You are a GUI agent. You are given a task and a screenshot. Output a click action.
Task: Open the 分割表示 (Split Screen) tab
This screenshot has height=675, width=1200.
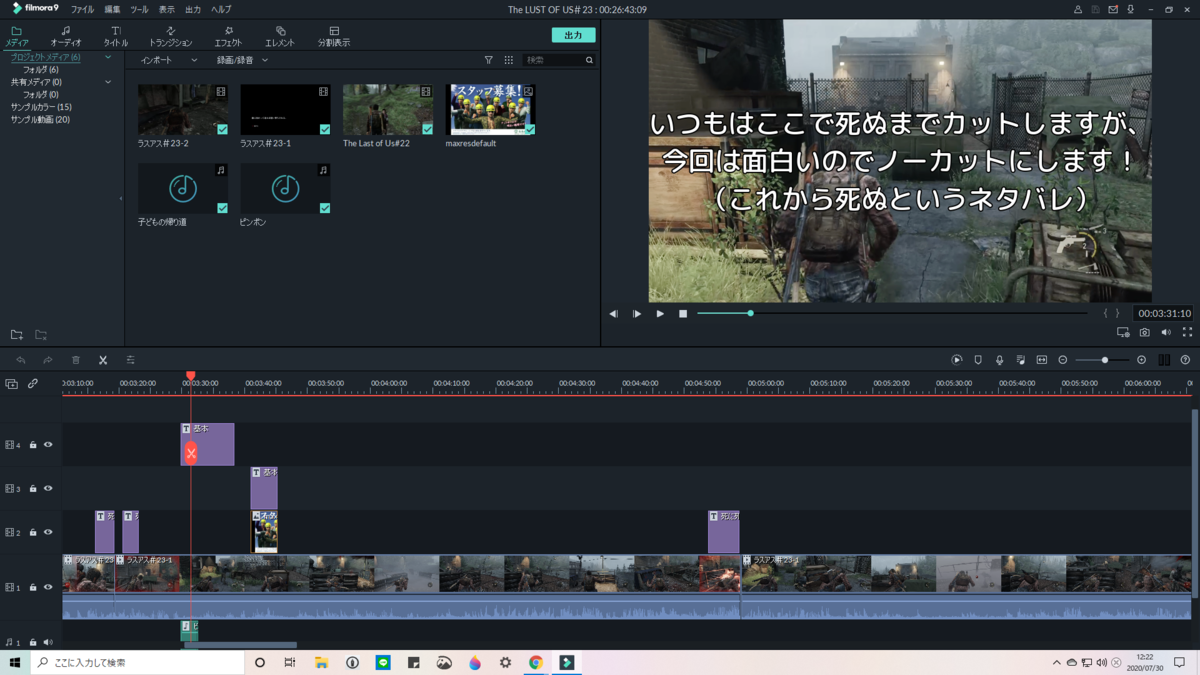point(334,37)
